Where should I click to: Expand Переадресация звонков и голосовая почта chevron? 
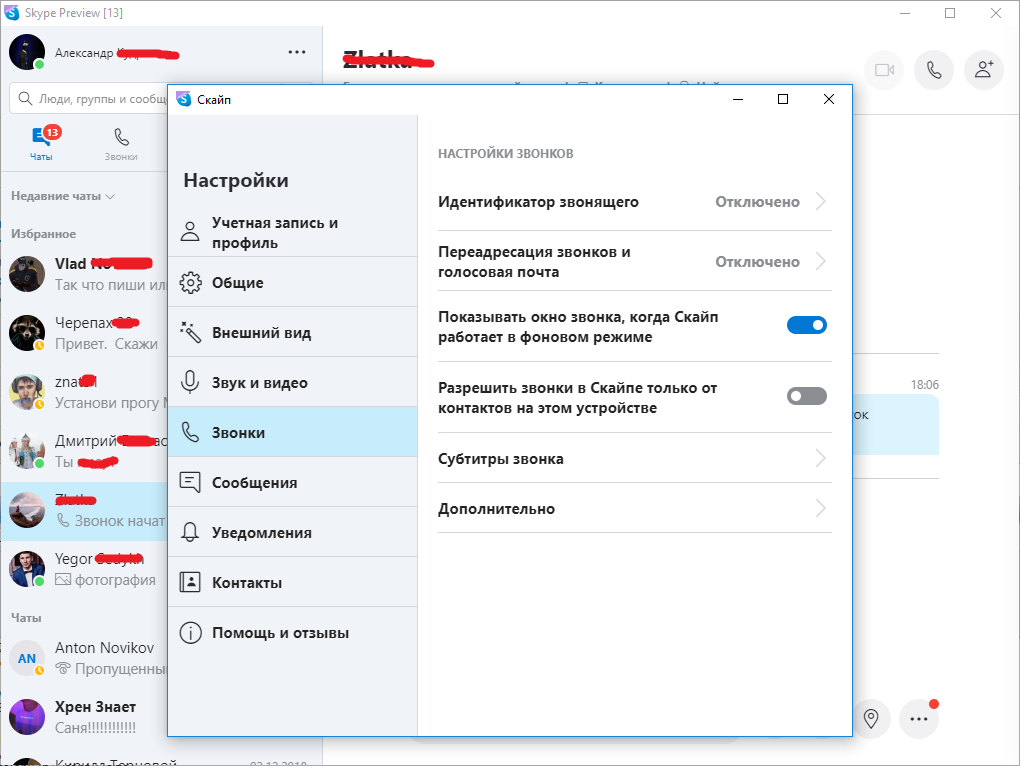[x=820, y=261]
